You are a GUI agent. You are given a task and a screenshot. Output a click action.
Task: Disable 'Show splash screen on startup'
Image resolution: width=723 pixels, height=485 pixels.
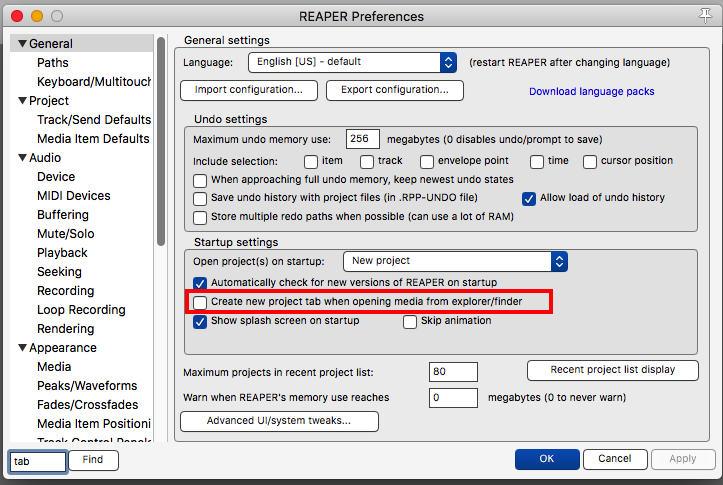point(200,321)
